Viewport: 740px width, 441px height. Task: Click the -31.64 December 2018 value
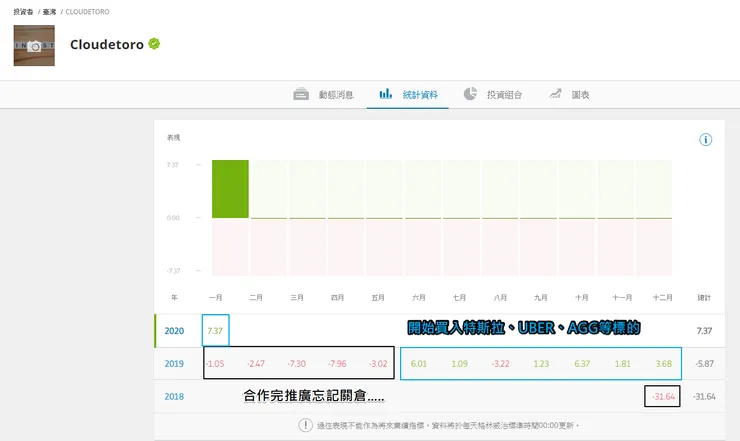pos(664,397)
